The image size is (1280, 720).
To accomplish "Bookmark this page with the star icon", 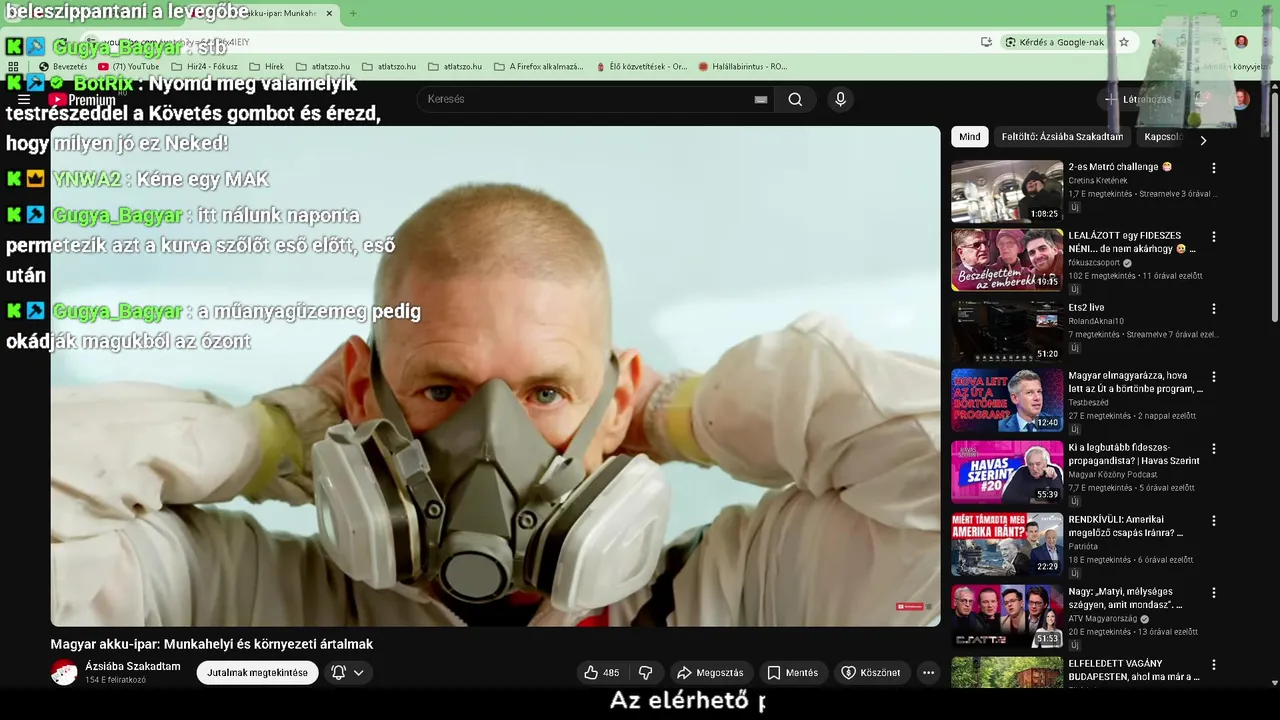I will (1124, 42).
